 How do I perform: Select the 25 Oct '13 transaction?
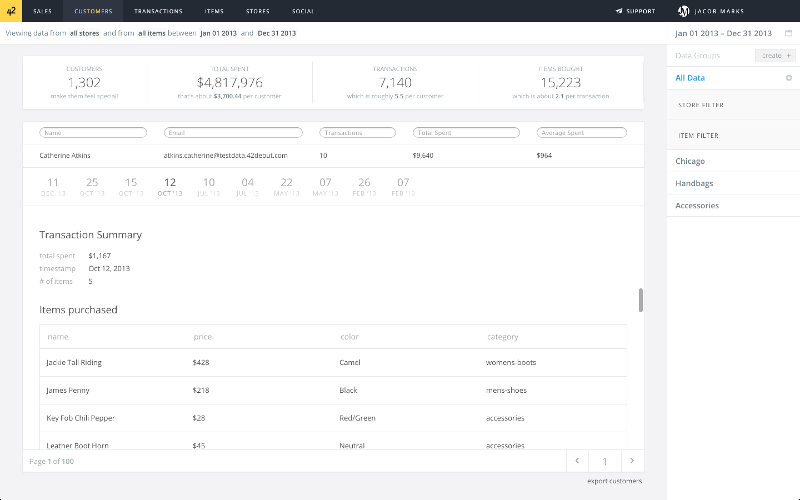(x=92, y=187)
